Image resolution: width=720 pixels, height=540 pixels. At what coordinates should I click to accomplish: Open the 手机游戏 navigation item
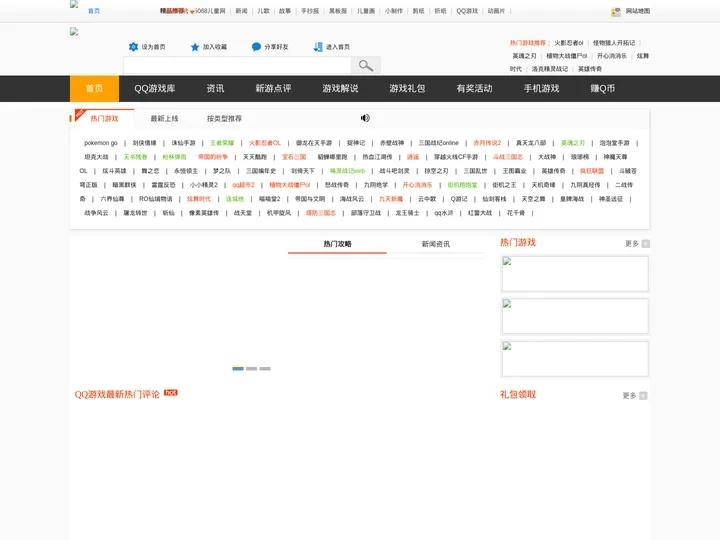(541, 89)
